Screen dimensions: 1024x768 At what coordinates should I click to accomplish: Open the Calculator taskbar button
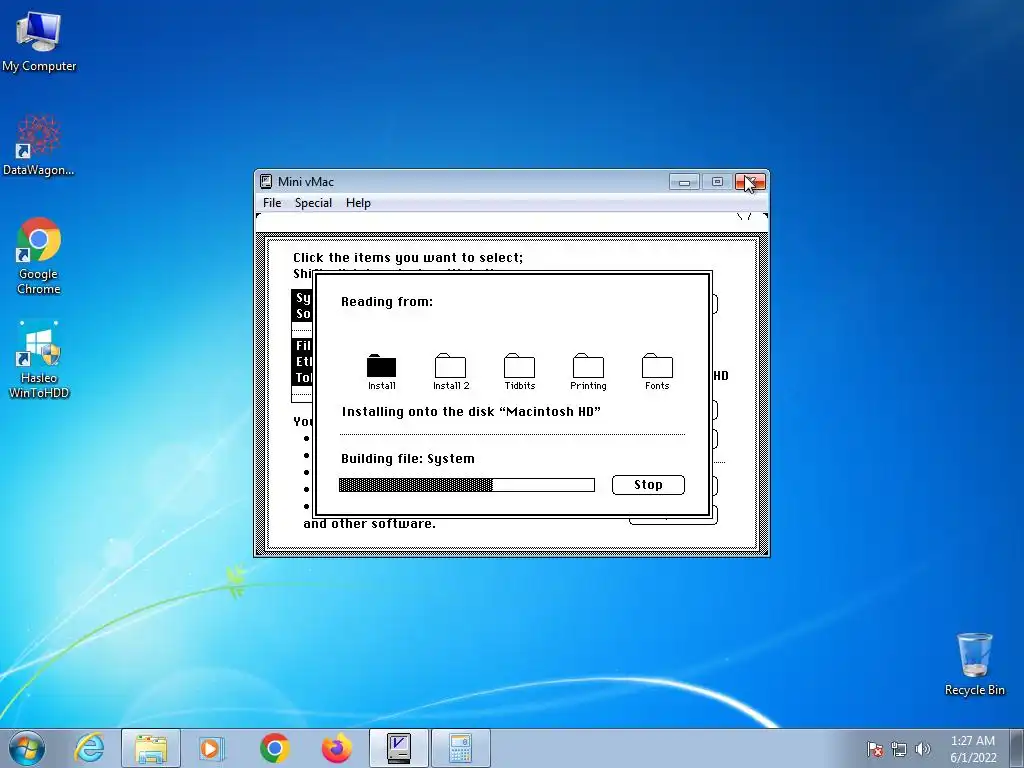[x=460, y=748]
